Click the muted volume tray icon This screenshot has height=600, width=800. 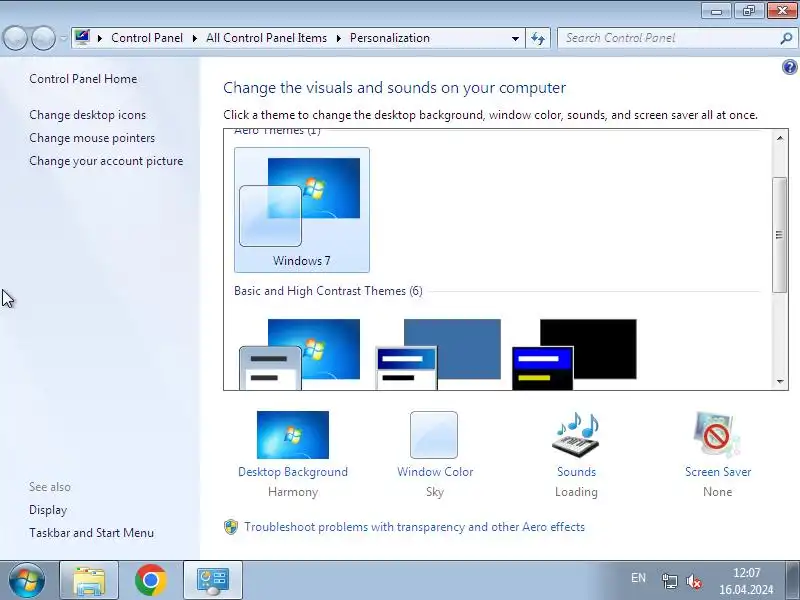point(694,581)
